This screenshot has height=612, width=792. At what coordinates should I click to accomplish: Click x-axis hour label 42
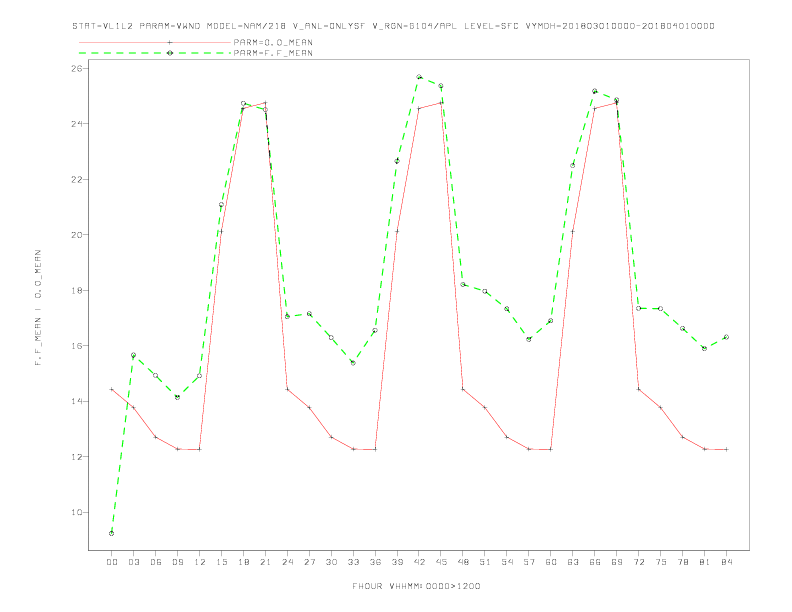click(x=419, y=562)
